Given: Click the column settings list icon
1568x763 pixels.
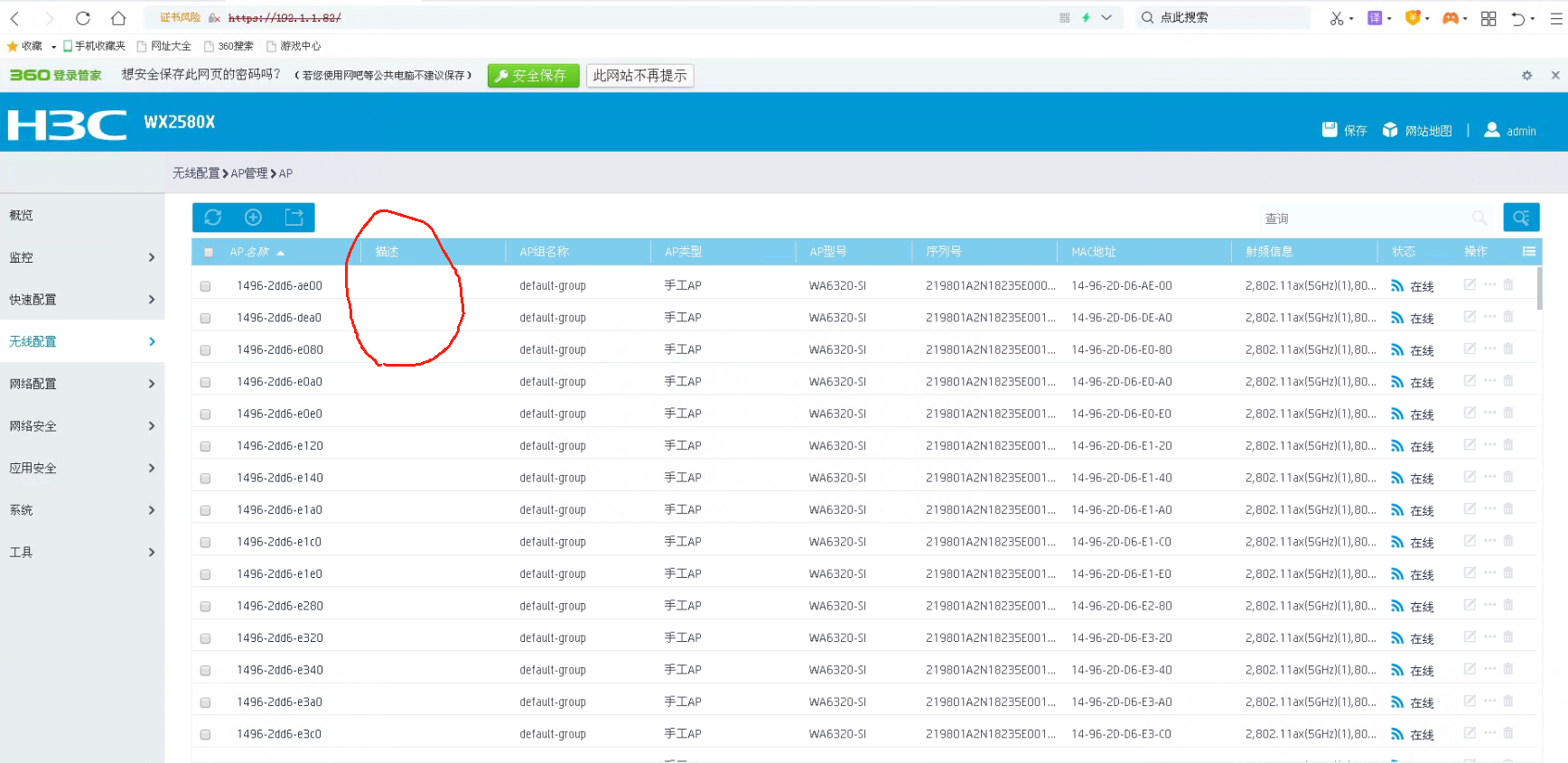Looking at the screenshot, I should pyautogui.click(x=1528, y=252).
